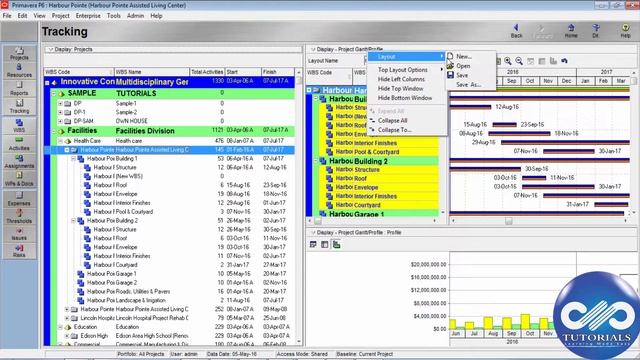Open the Tools menu
640x360 pixels.
point(114,16)
